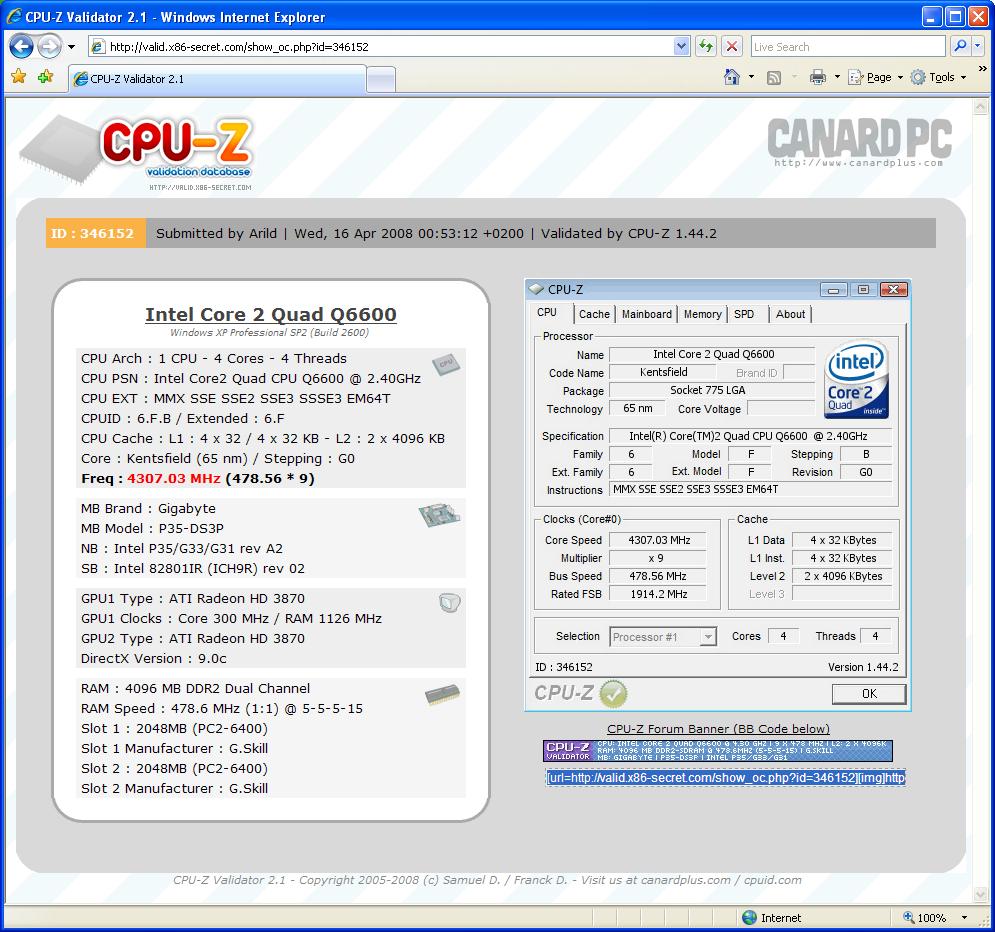Click the browser Back arrow button
The height and width of the screenshot is (932, 995).
pyautogui.click(x=22, y=46)
